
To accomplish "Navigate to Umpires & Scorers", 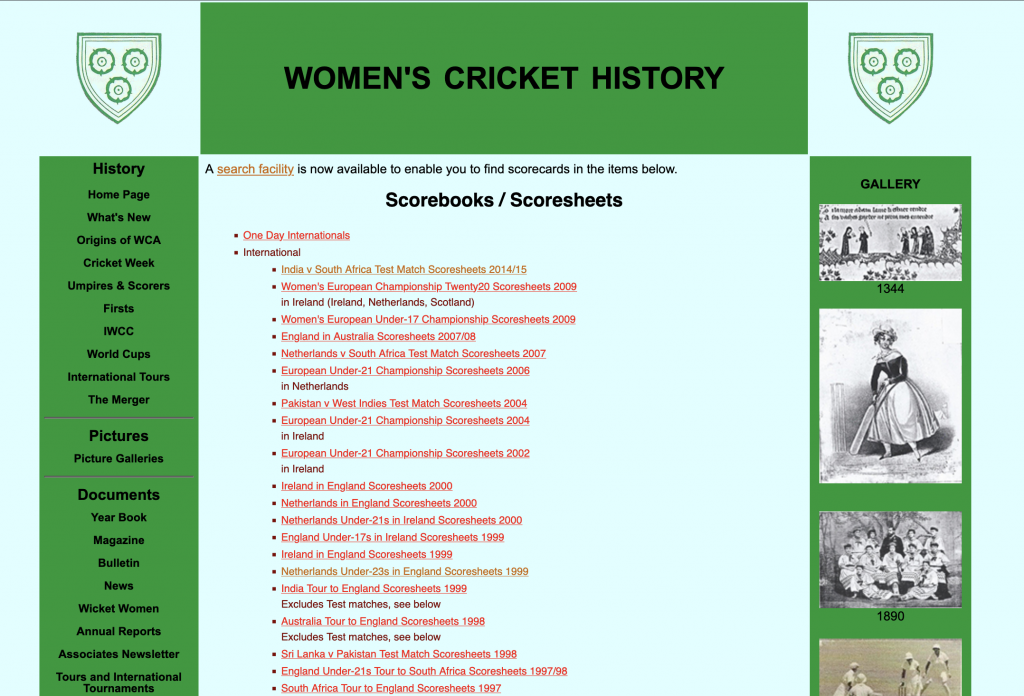I will coord(119,286).
